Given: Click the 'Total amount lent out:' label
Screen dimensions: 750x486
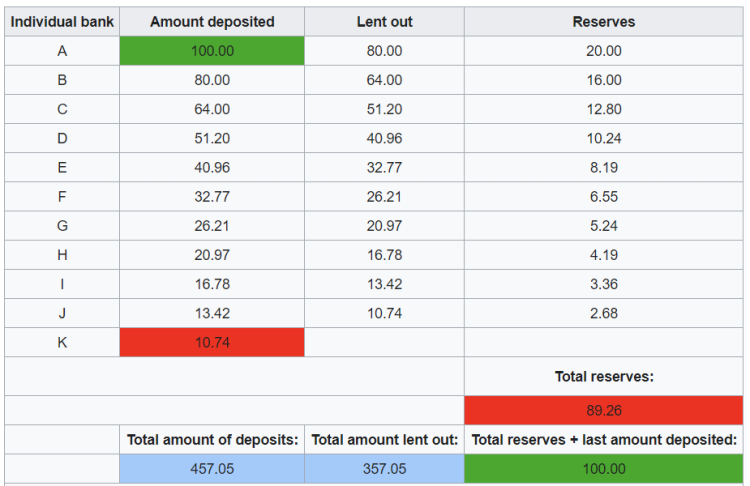Looking at the screenshot, I should point(384,439).
